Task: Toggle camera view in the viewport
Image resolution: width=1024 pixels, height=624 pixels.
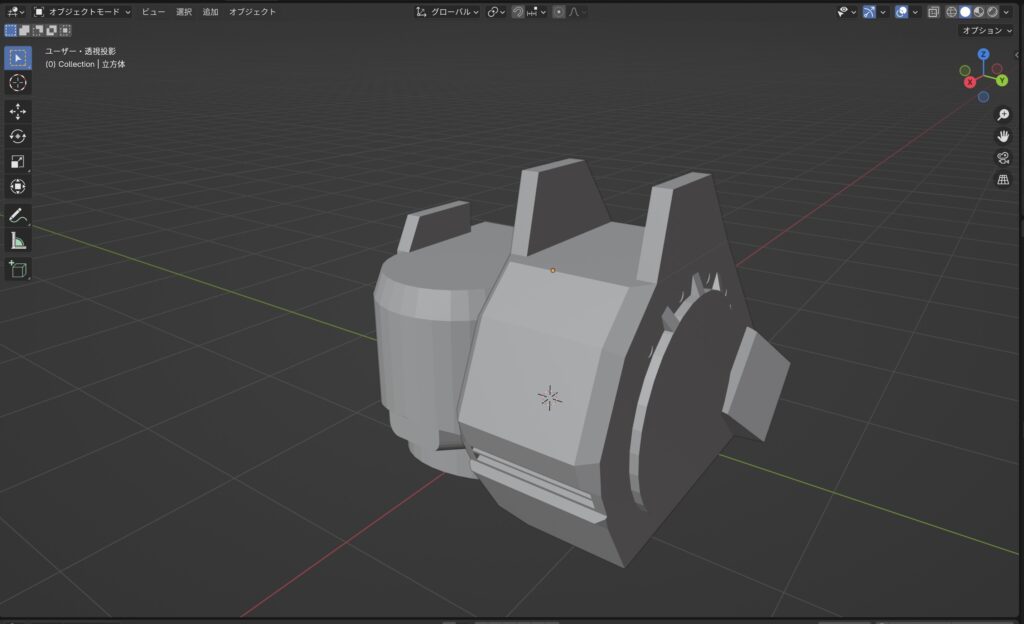Action: click(1003, 158)
